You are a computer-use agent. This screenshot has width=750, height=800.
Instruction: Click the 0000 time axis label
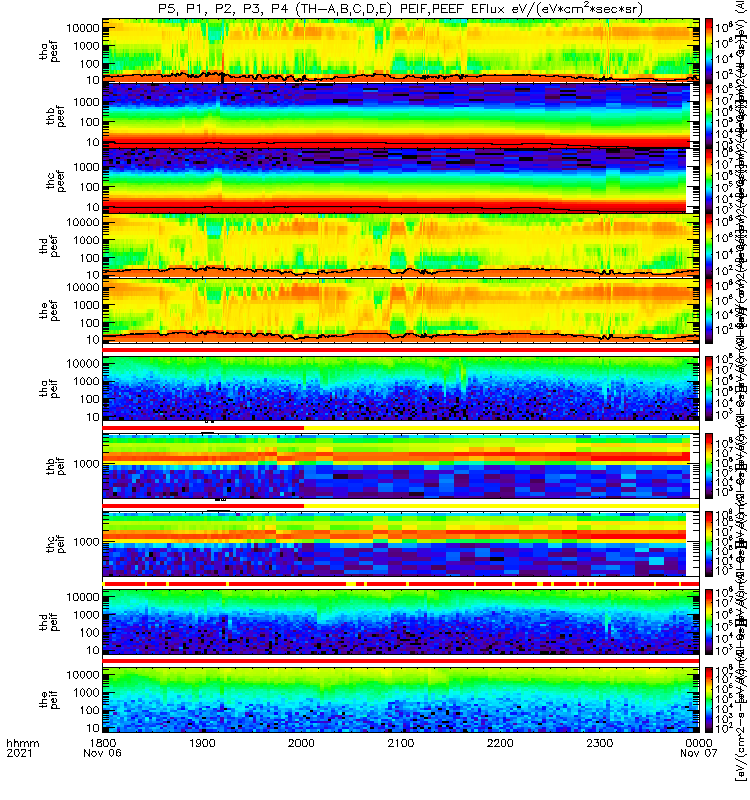pyautogui.click(x=699, y=743)
